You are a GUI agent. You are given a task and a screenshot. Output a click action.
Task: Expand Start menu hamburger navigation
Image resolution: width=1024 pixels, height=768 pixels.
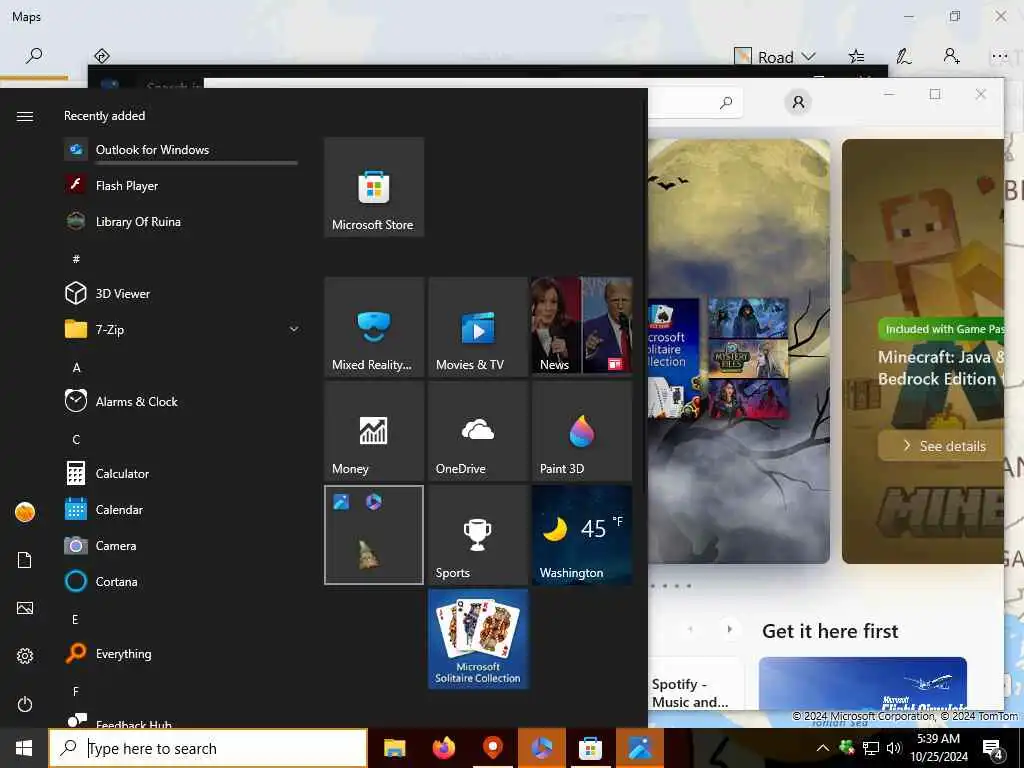click(25, 116)
